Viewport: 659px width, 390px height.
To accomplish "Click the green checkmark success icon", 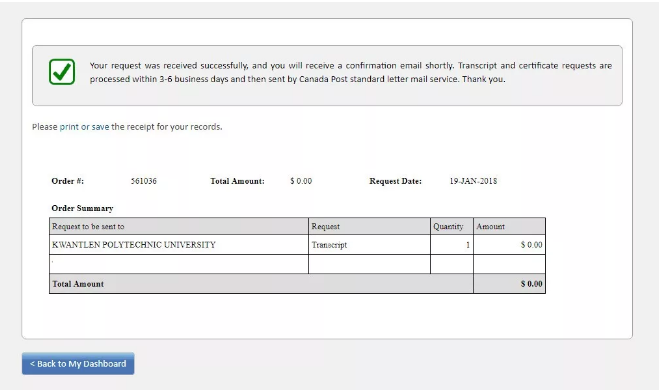I will [62, 72].
